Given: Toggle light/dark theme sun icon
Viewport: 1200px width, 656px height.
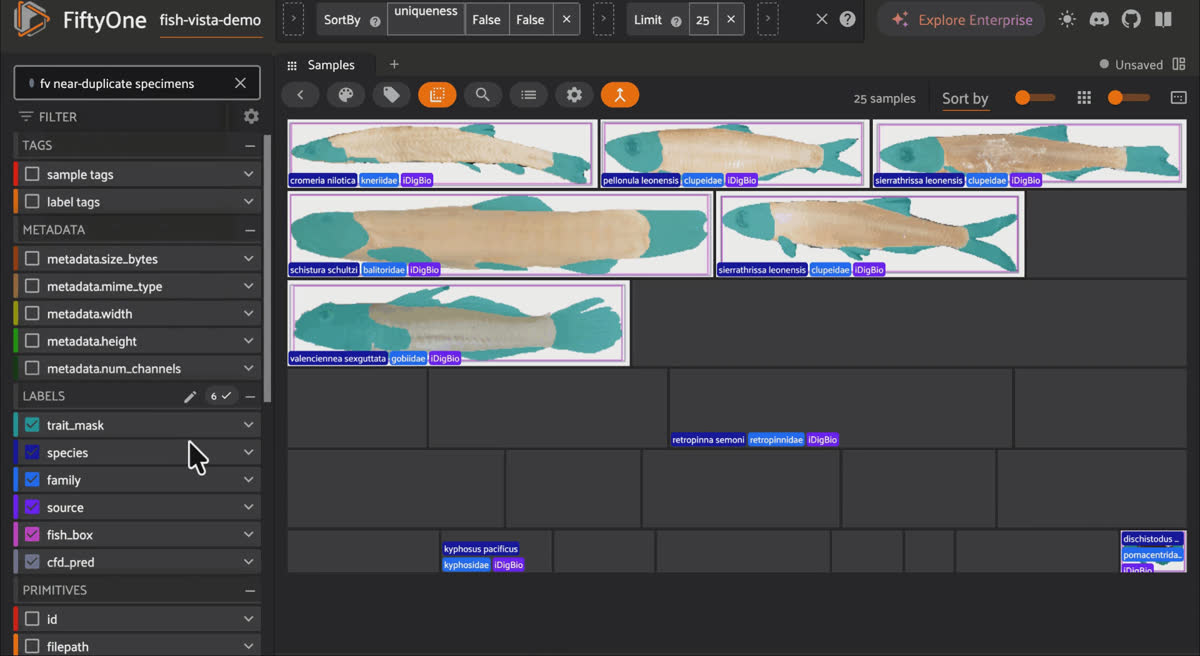Looking at the screenshot, I should (x=1068, y=19).
